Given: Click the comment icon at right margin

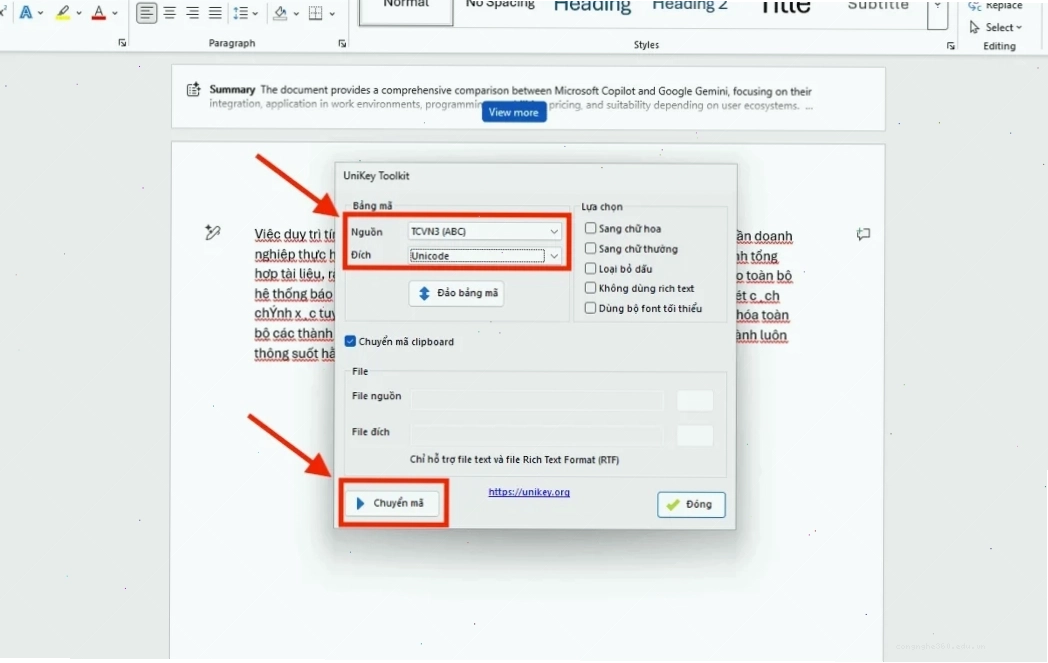Looking at the screenshot, I should [x=863, y=234].
